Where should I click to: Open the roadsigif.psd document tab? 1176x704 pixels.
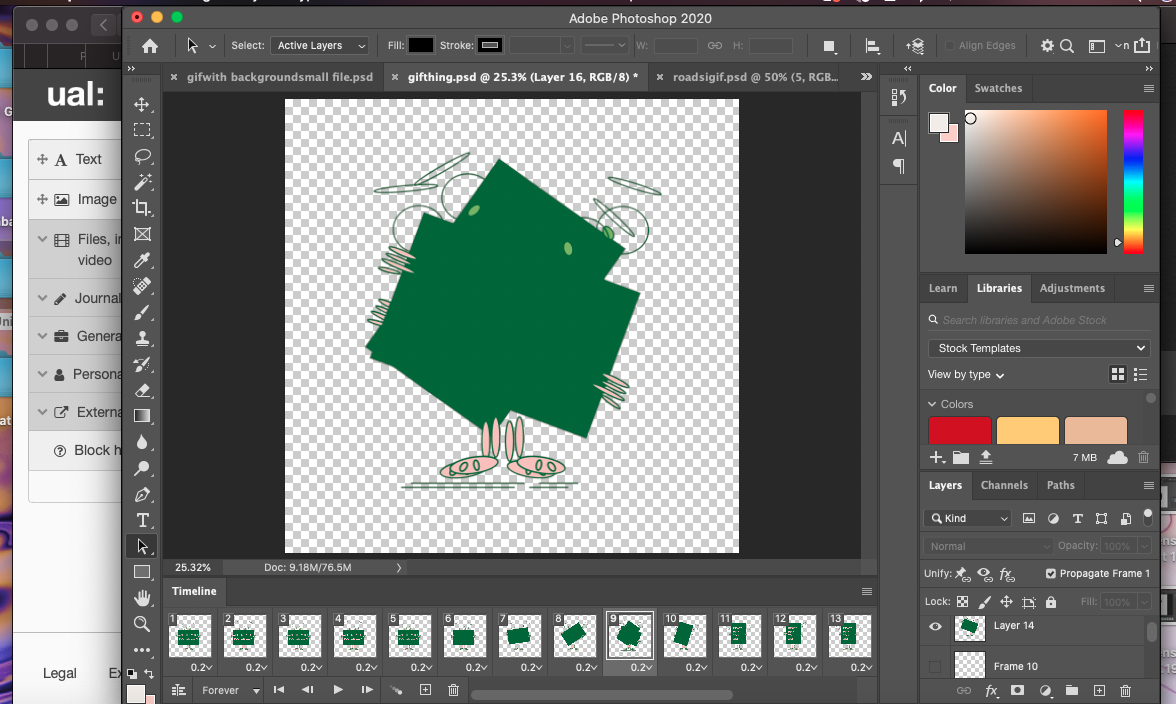[x=753, y=77]
